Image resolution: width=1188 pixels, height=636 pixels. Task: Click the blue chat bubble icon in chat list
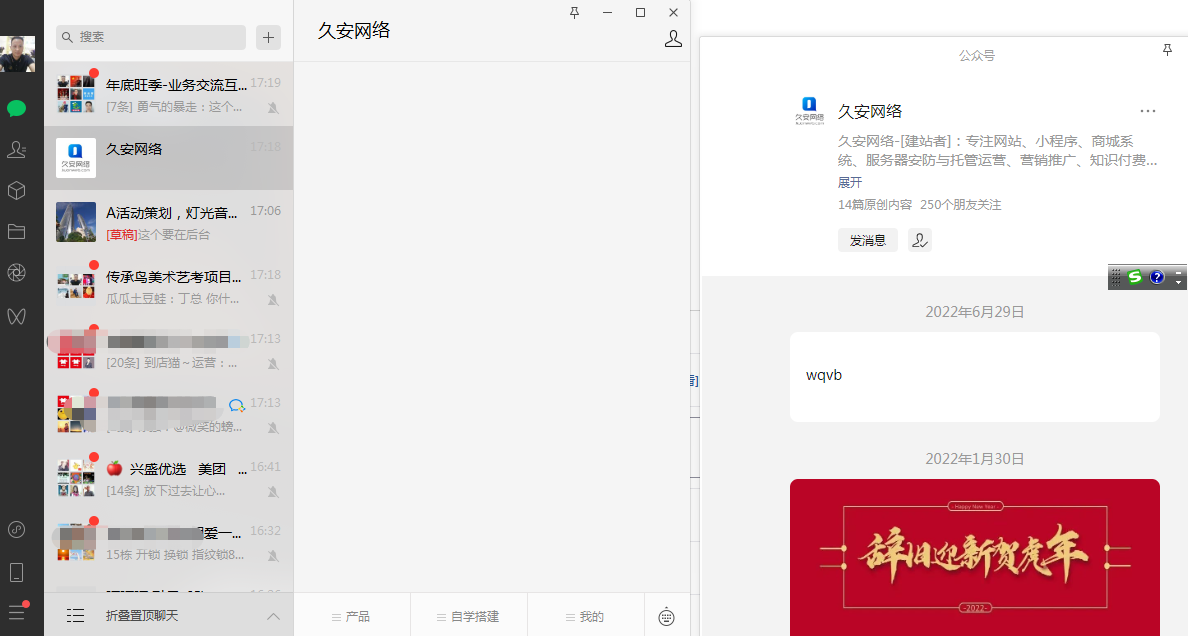point(236,405)
